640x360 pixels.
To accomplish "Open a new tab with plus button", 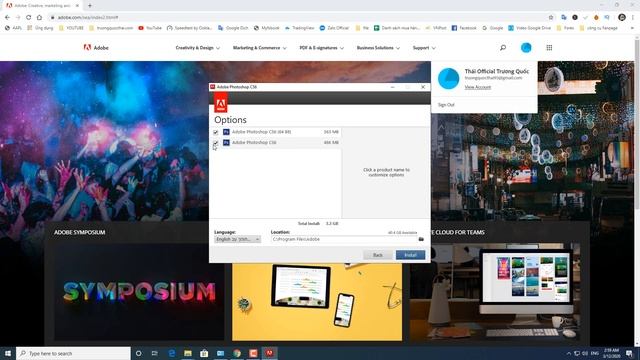I will coord(90,6).
